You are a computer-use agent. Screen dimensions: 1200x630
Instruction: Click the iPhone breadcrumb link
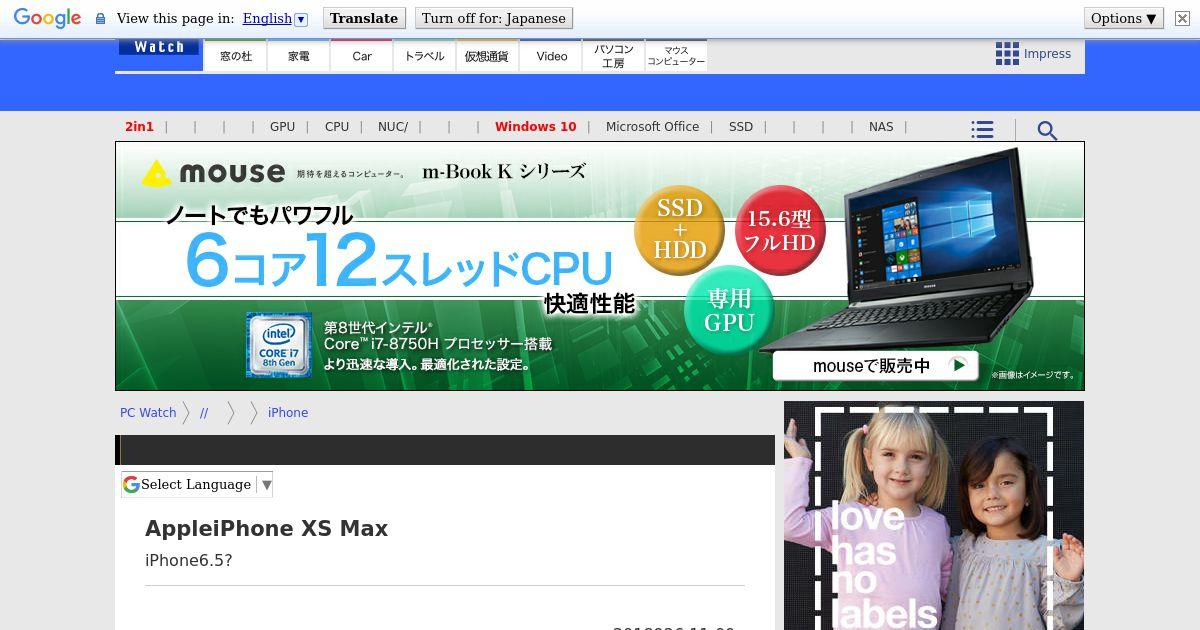[x=288, y=412]
